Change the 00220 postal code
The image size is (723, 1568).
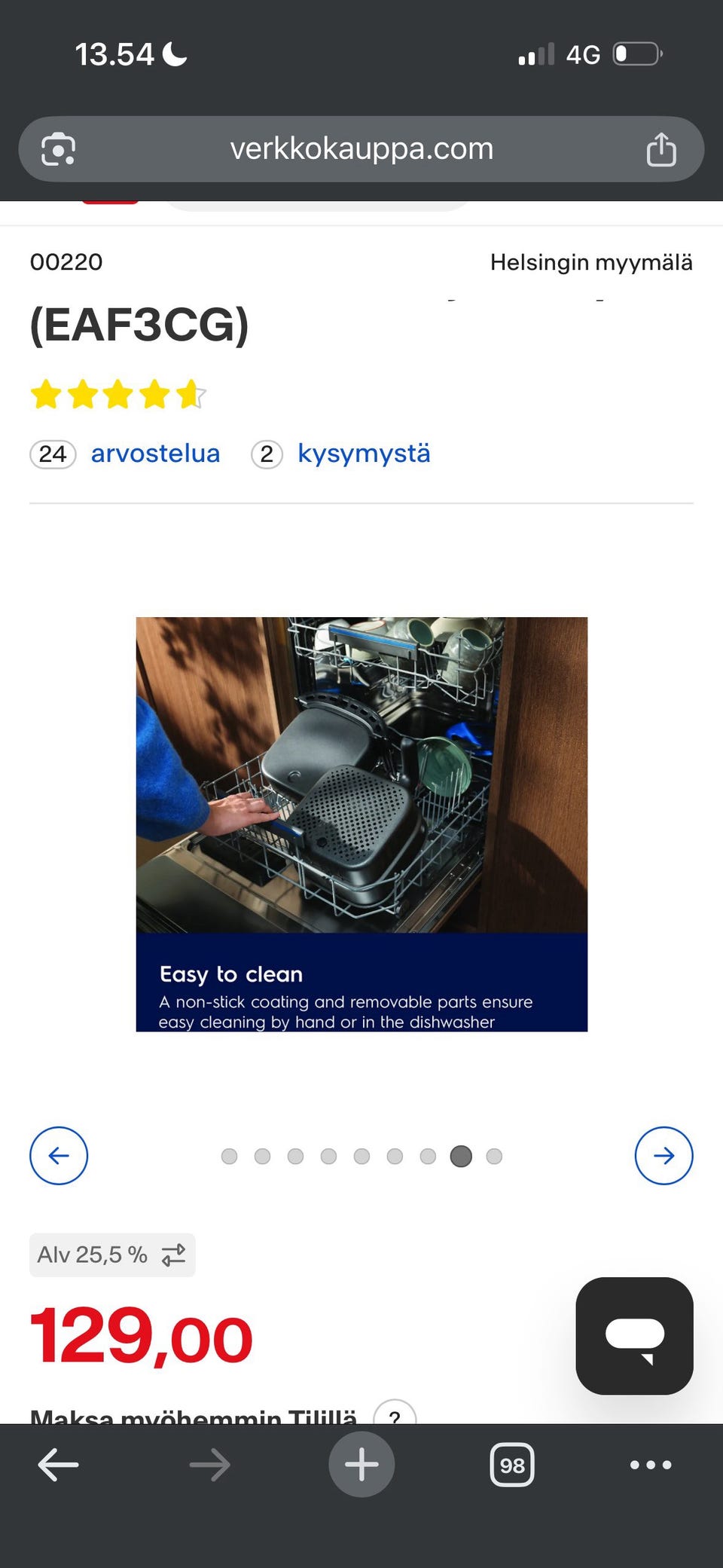(x=66, y=262)
